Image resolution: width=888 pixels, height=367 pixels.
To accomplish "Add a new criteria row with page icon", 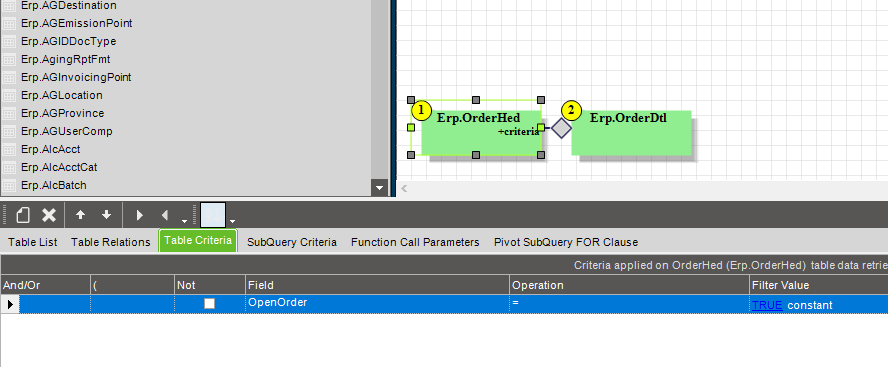I will tap(23, 215).
